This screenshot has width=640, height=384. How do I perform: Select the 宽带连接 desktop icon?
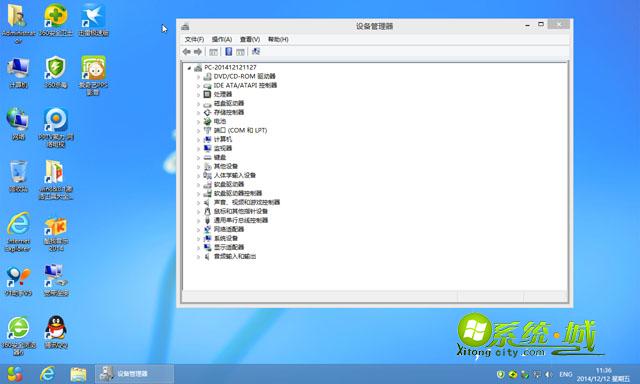tap(56, 276)
